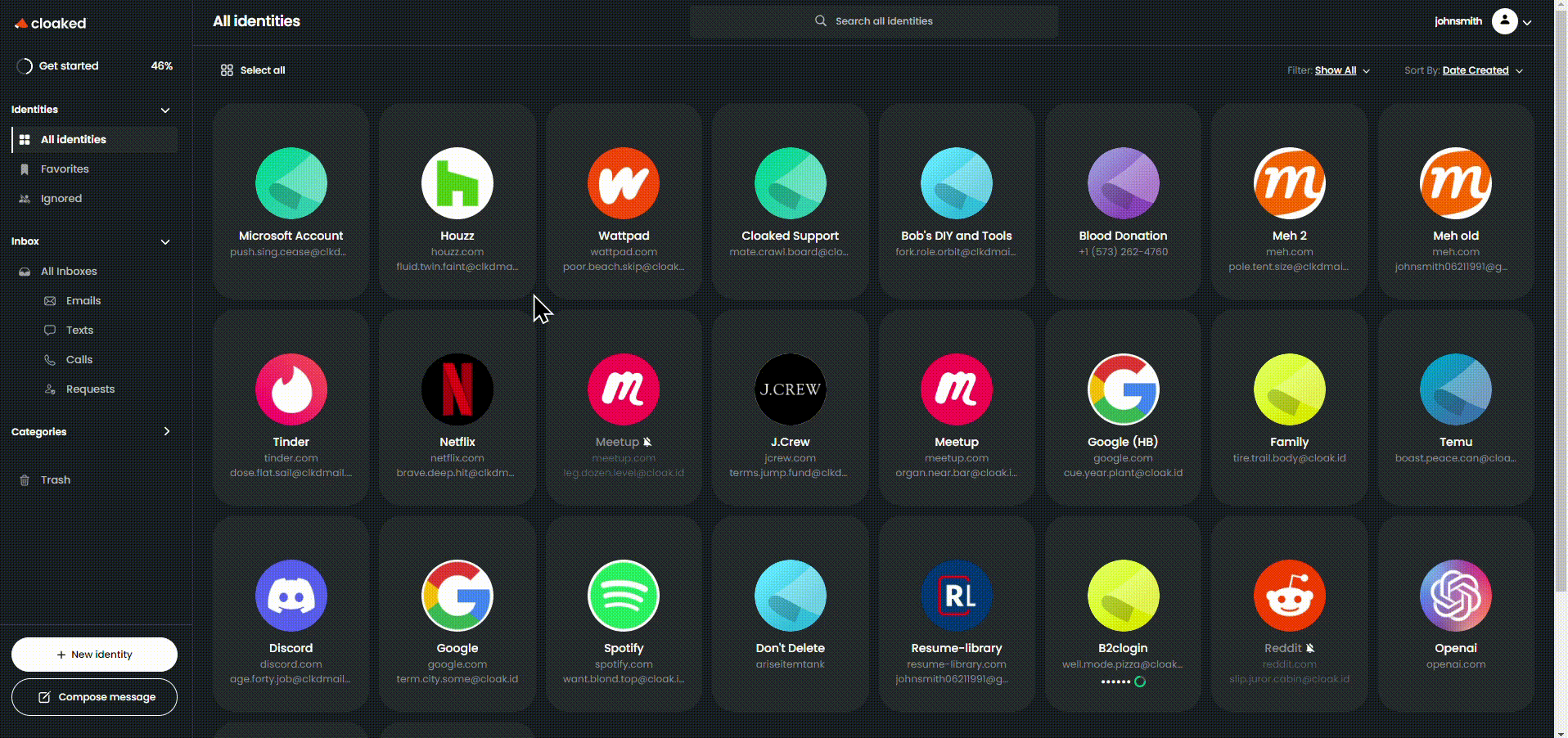
Task: Open the Don't Delete identity icon
Action: 790,596
